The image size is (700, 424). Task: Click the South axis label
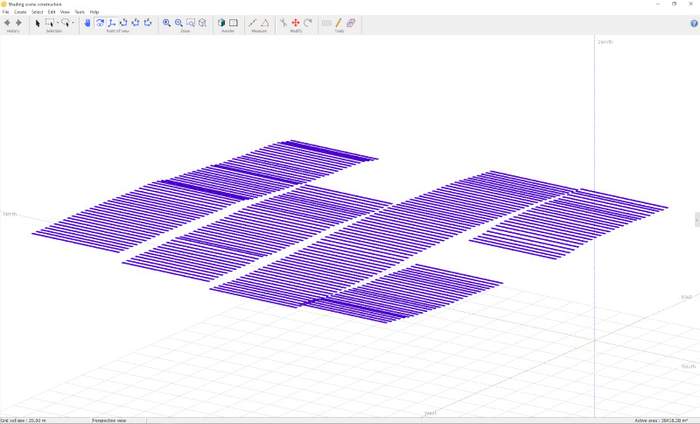click(x=688, y=366)
